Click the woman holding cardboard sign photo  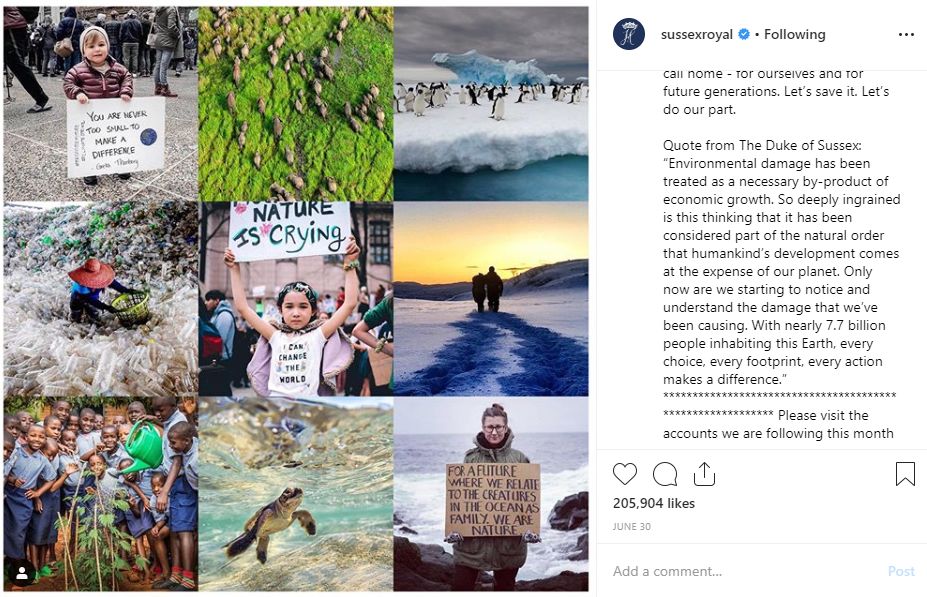point(491,494)
